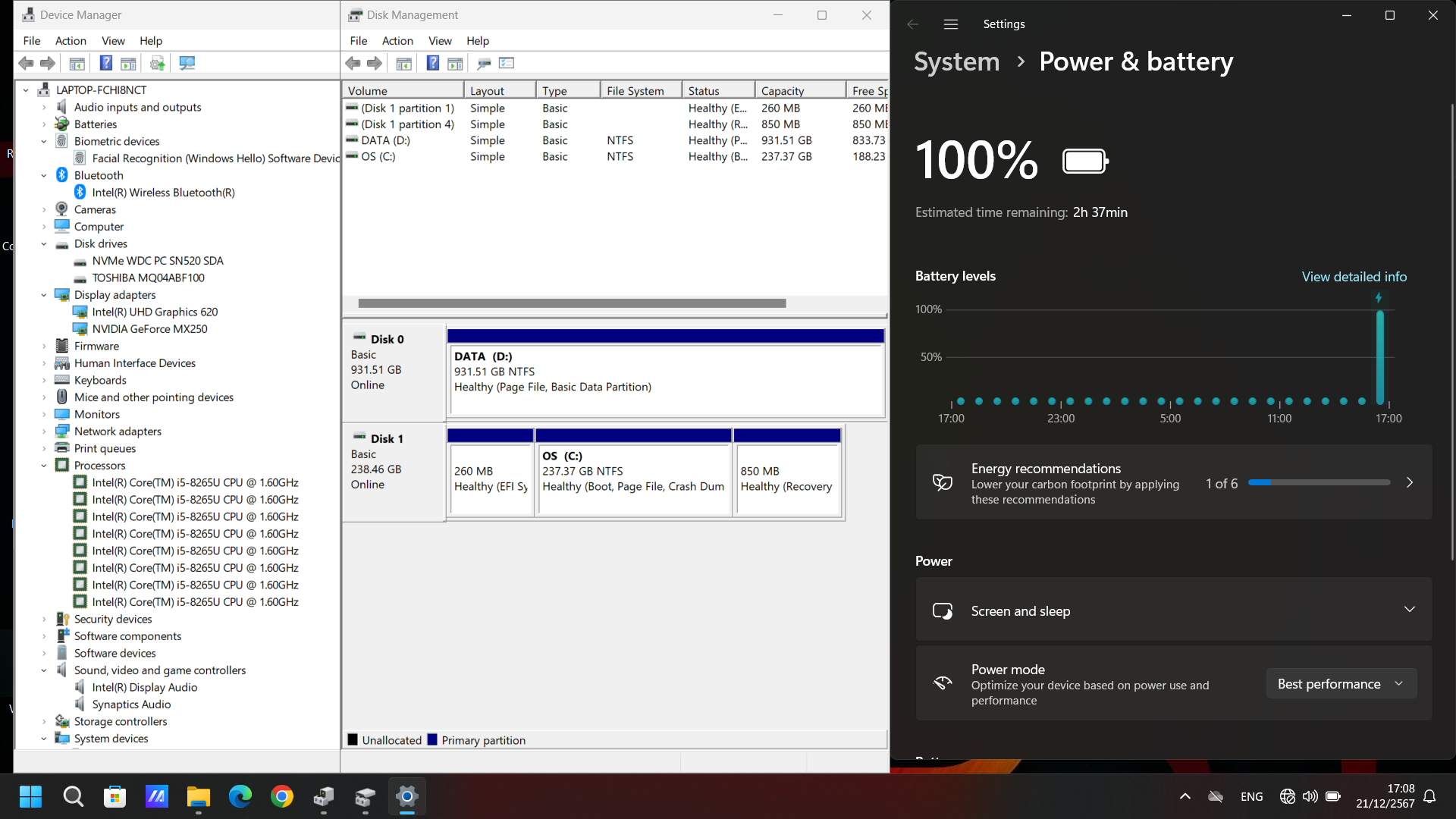Click View detailed info link
This screenshot has height=819, width=1456.
point(1354,277)
